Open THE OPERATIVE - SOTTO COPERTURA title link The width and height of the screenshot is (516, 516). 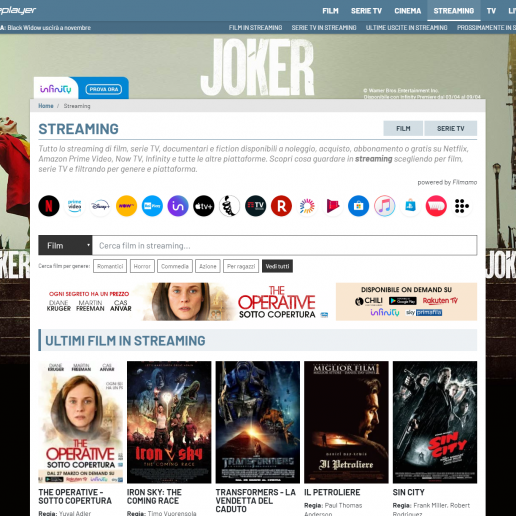(x=75, y=497)
